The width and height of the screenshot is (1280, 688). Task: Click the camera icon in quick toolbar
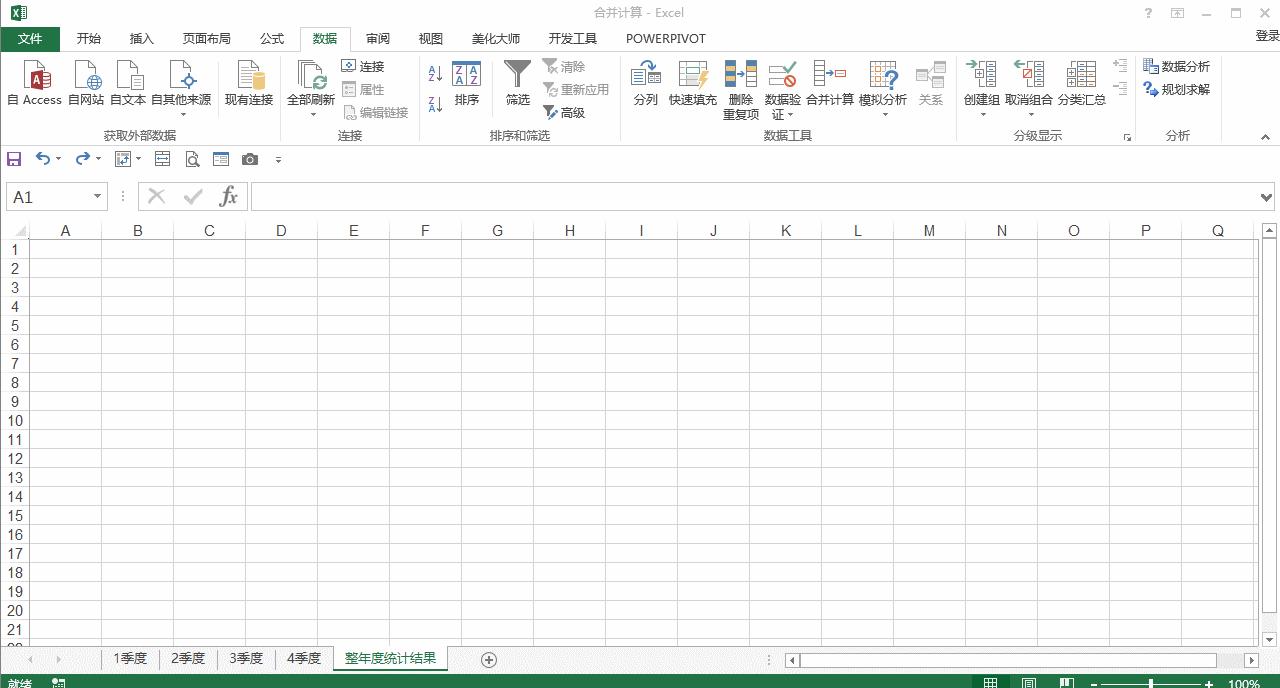point(250,159)
